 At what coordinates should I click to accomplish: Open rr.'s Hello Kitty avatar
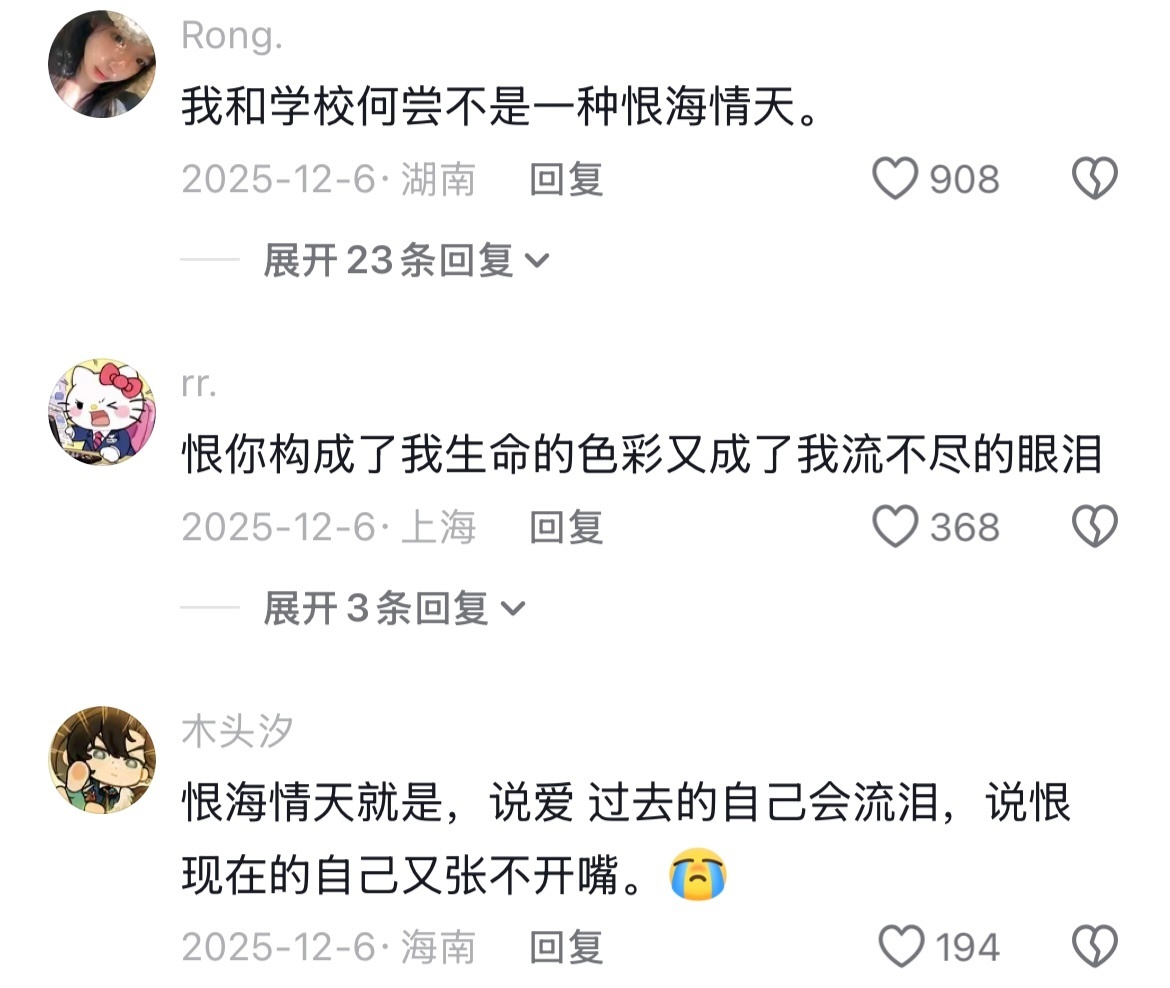click(102, 412)
